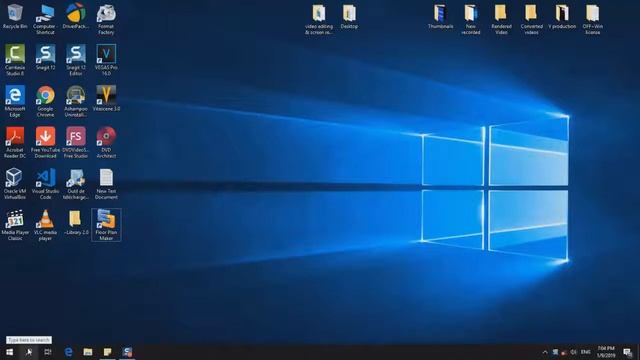This screenshot has height=360, width=640.
Task: Open the Ashampoo Uninstaller shortcut
Action: tap(76, 101)
